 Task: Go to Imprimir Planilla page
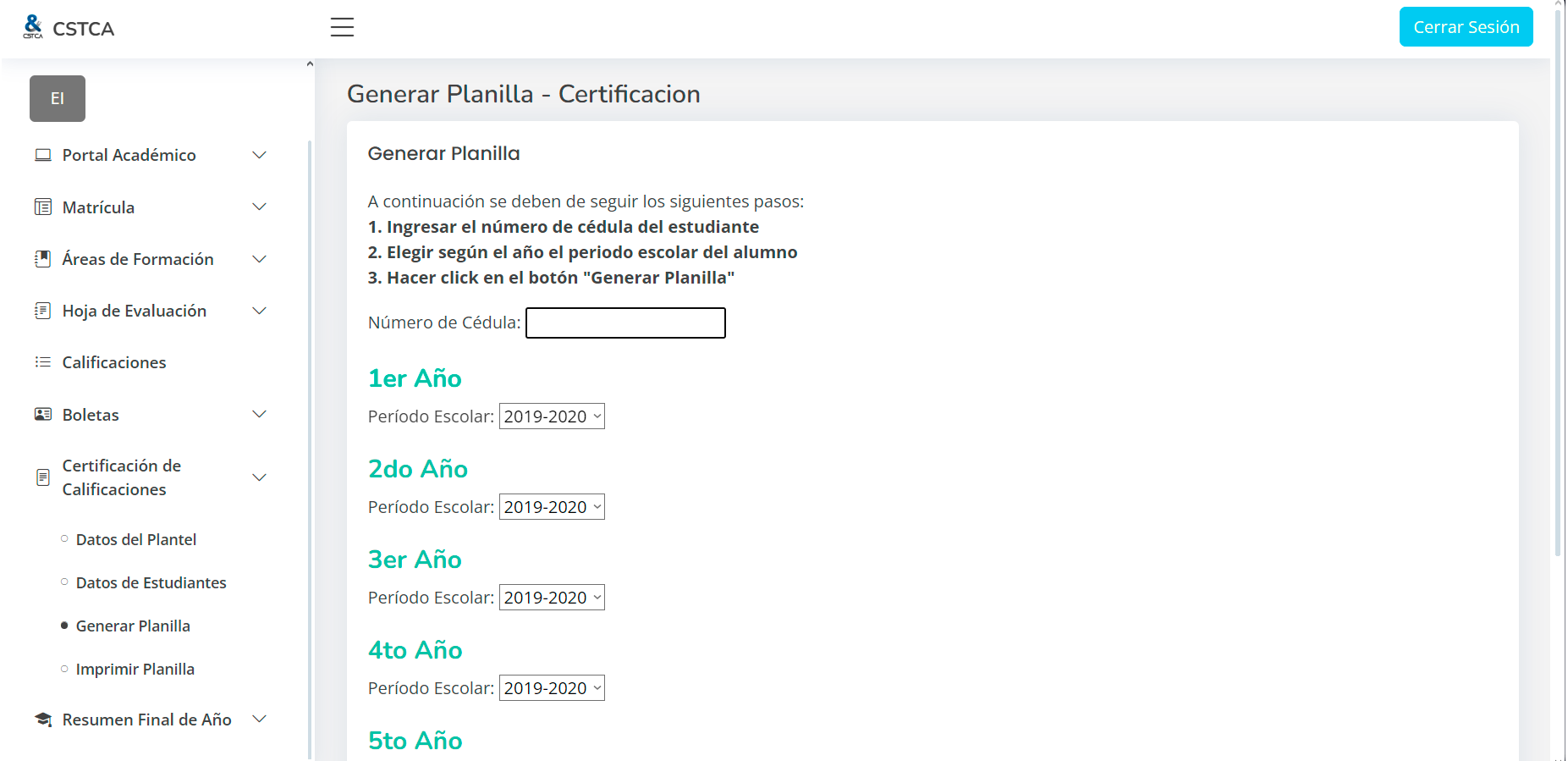click(x=135, y=669)
